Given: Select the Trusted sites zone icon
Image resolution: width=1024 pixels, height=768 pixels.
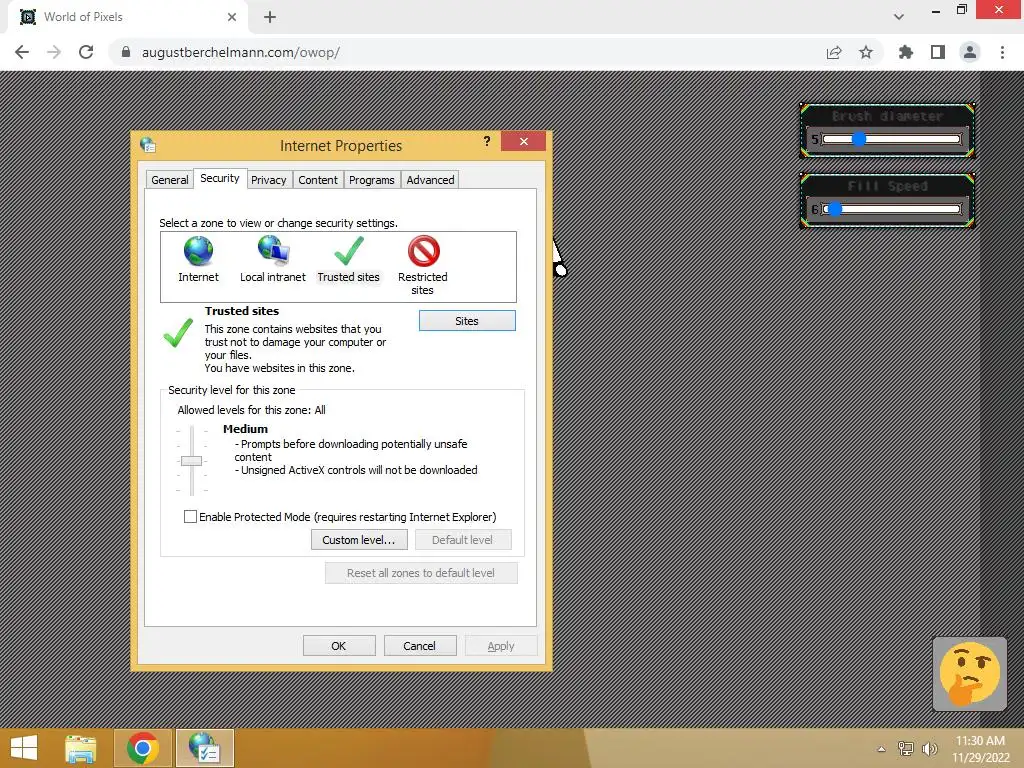Looking at the screenshot, I should (349, 251).
